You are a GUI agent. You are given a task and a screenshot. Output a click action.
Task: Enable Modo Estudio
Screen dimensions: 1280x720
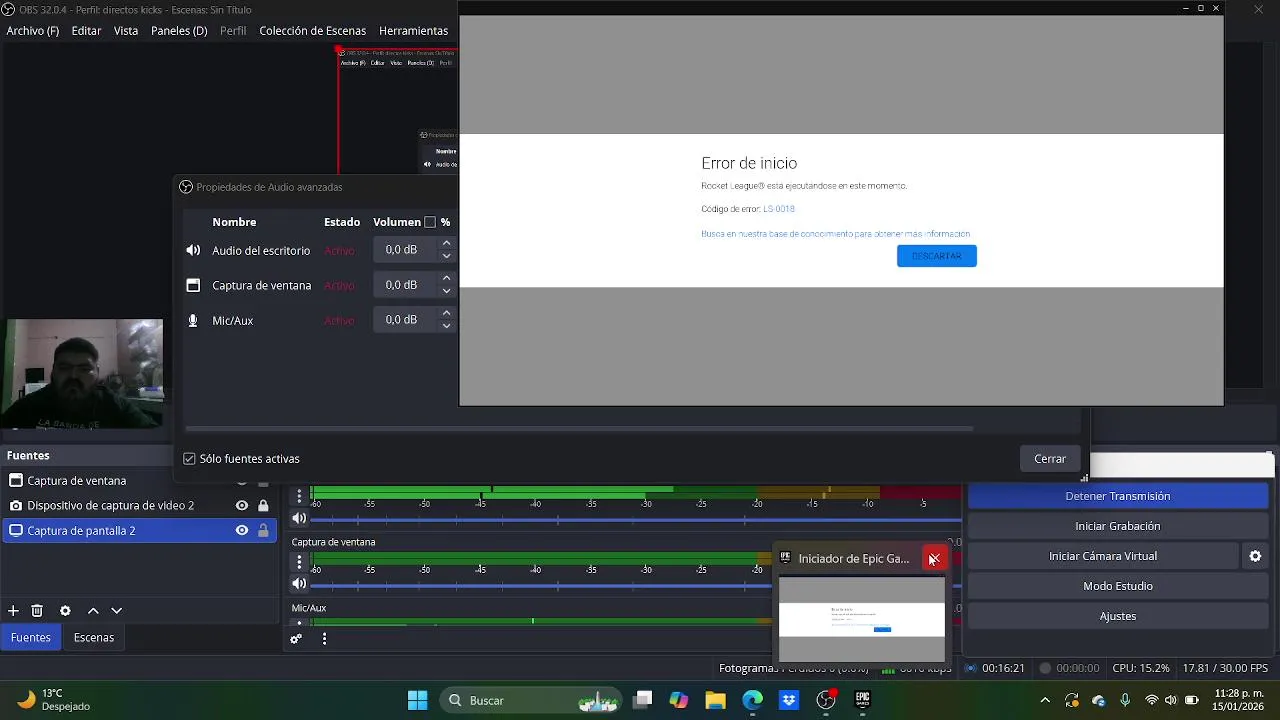click(1118, 586)
